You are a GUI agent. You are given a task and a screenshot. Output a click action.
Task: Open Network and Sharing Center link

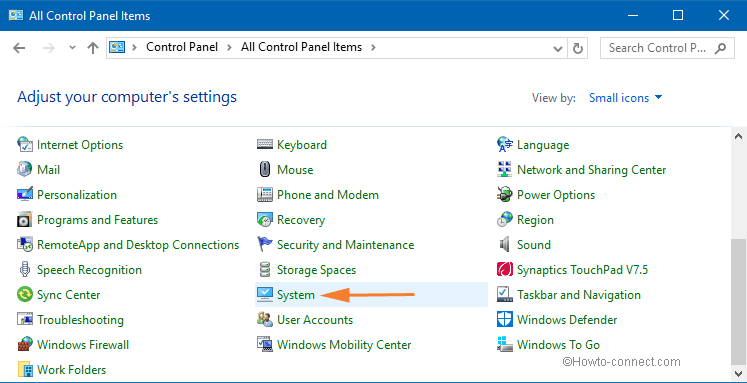pos(592,170)
